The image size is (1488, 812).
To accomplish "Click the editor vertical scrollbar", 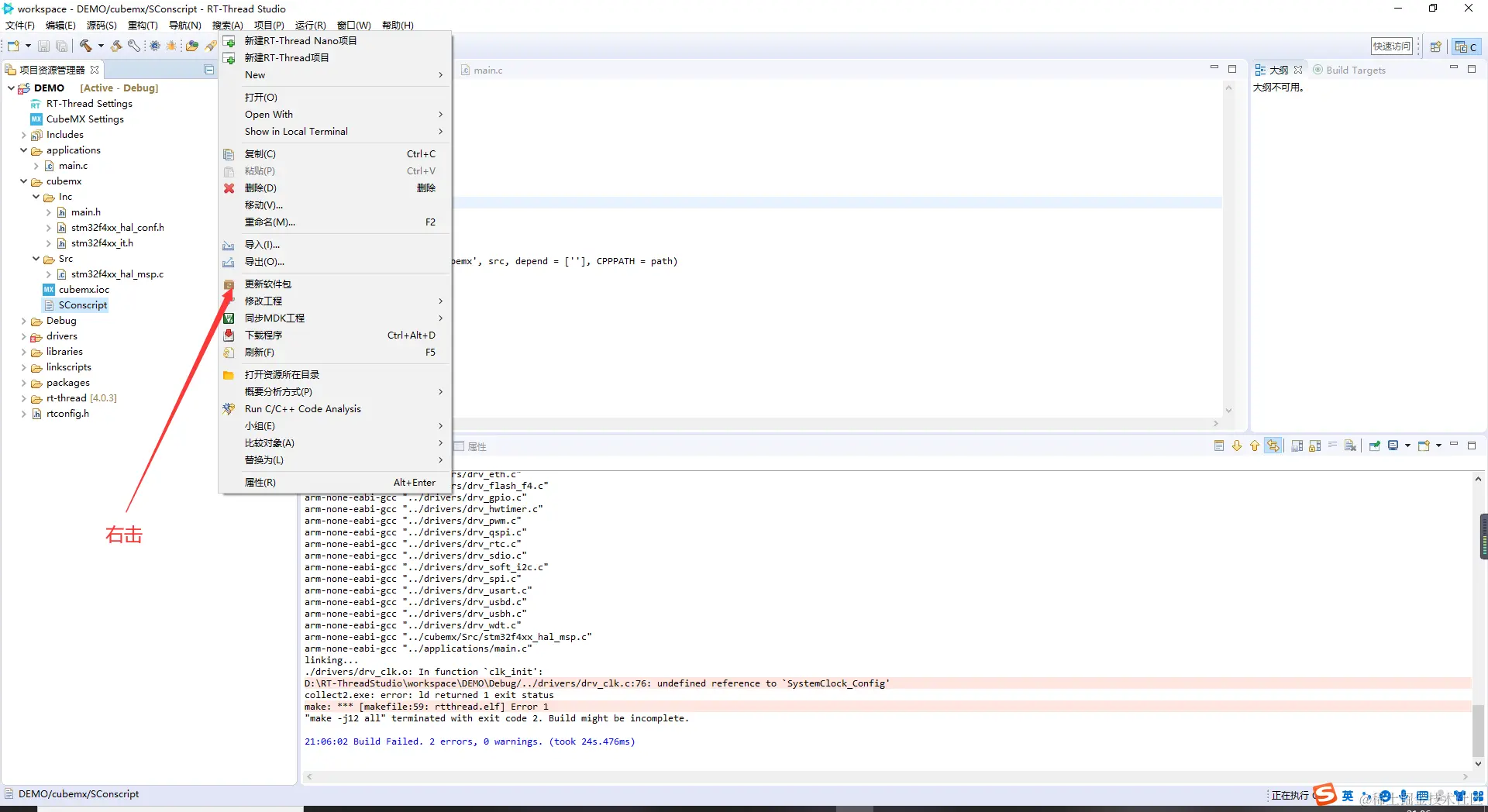I will [x=1228, y=249].
